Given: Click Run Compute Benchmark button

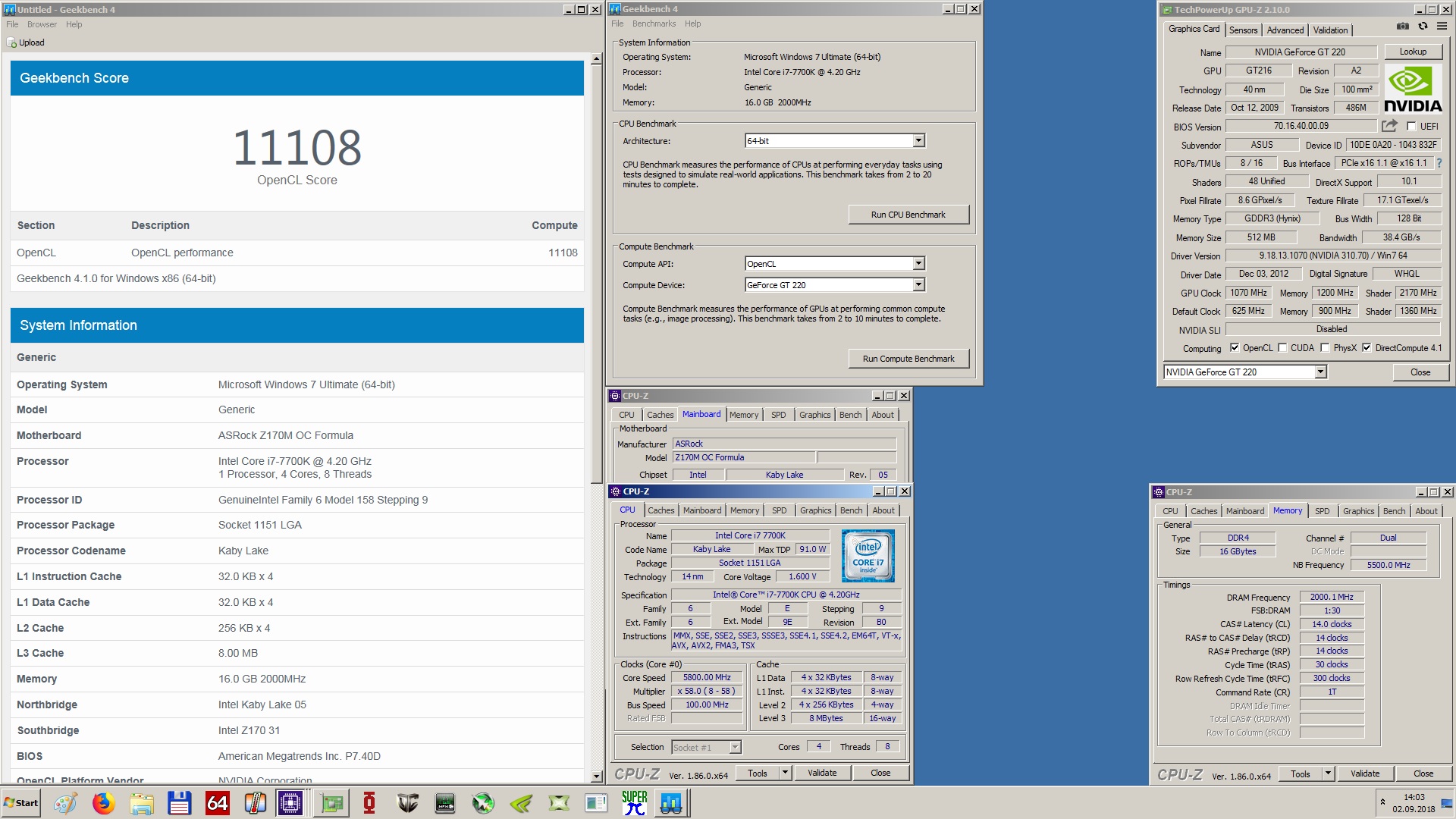Looking at the screenshot, I should pos(908,359).
